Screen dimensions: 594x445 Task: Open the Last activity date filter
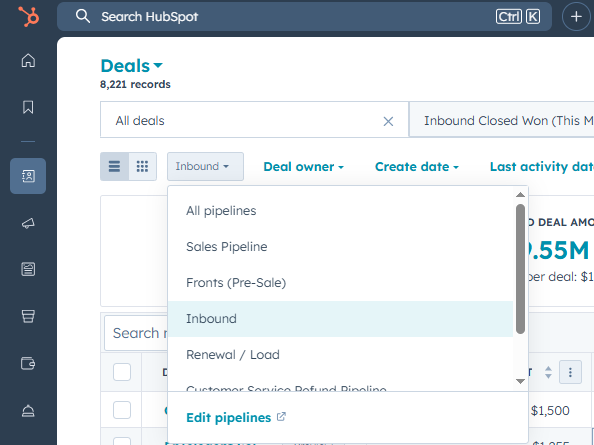541,167
